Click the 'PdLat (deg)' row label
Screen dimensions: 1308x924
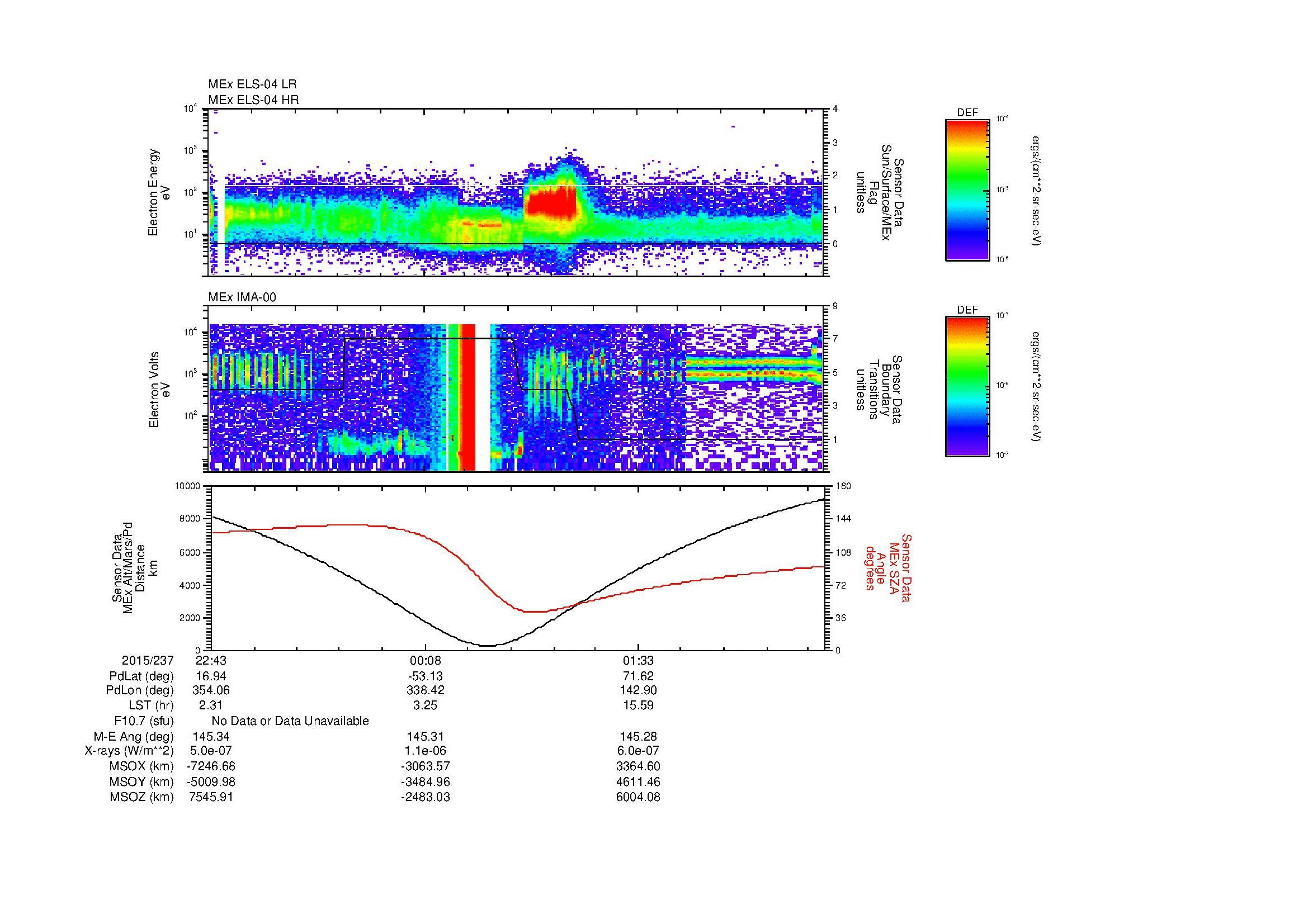coord(141,676)
